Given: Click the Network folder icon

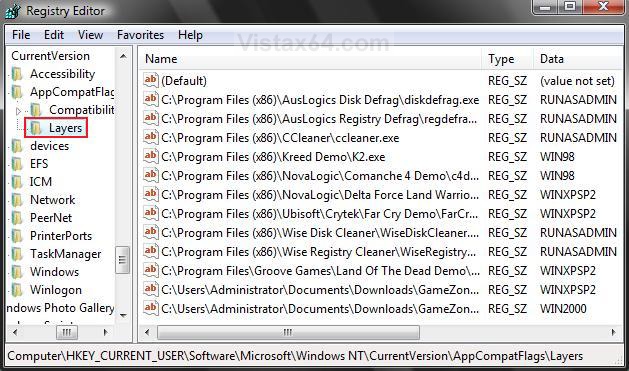Looking at the screenshot, I should [17, 200].
